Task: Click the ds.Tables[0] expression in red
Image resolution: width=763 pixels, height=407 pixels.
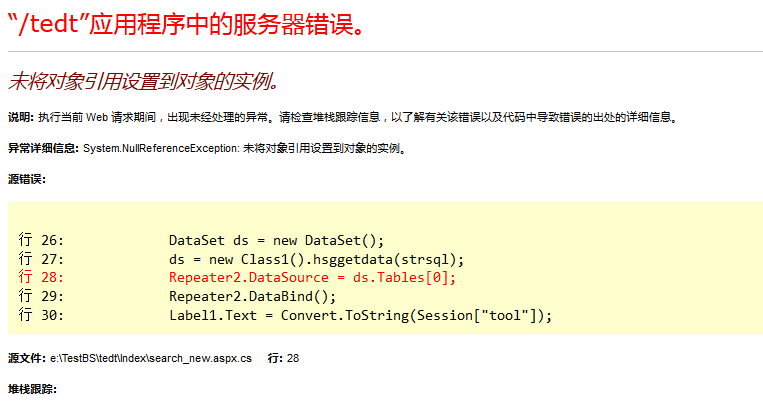Action: [404, 278]
